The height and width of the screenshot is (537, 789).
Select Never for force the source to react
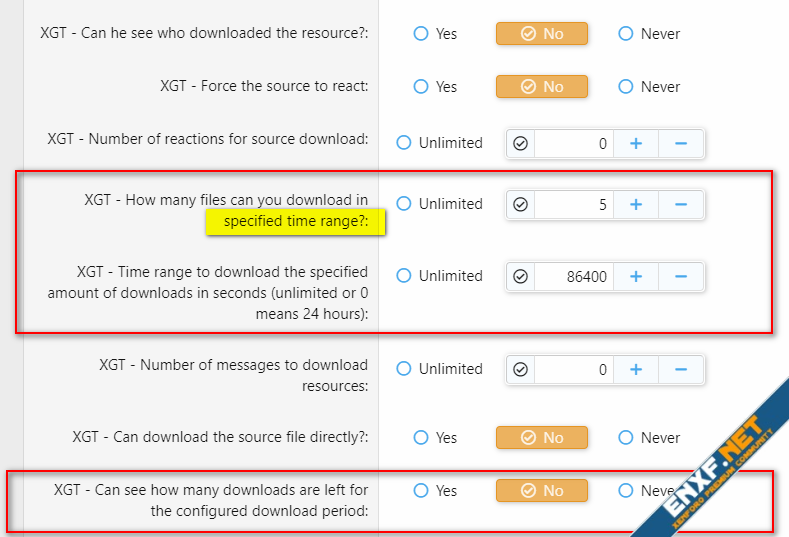pyautogui.click(x=626, y=87)
